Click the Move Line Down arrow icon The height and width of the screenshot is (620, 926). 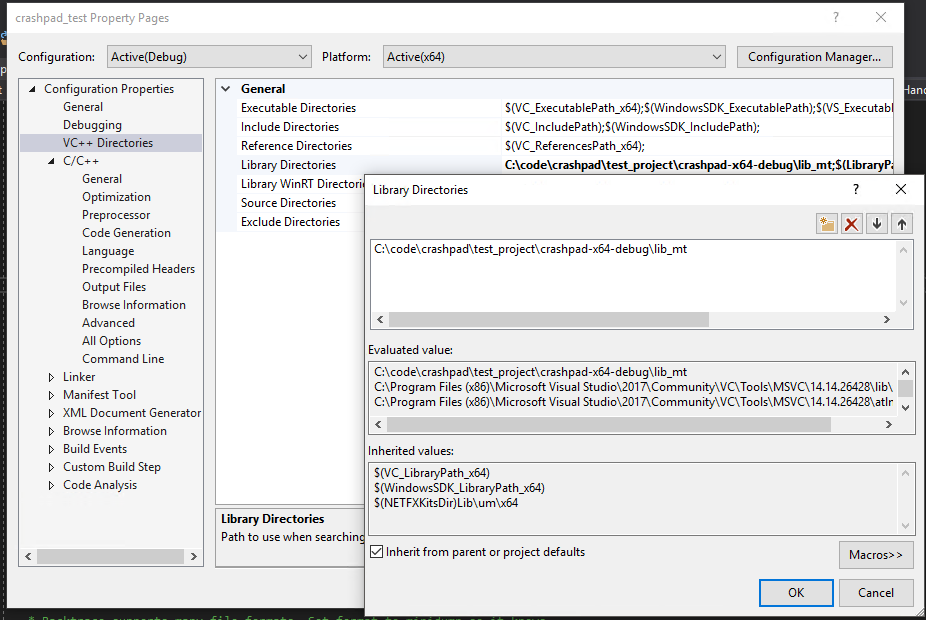[877, 224]
